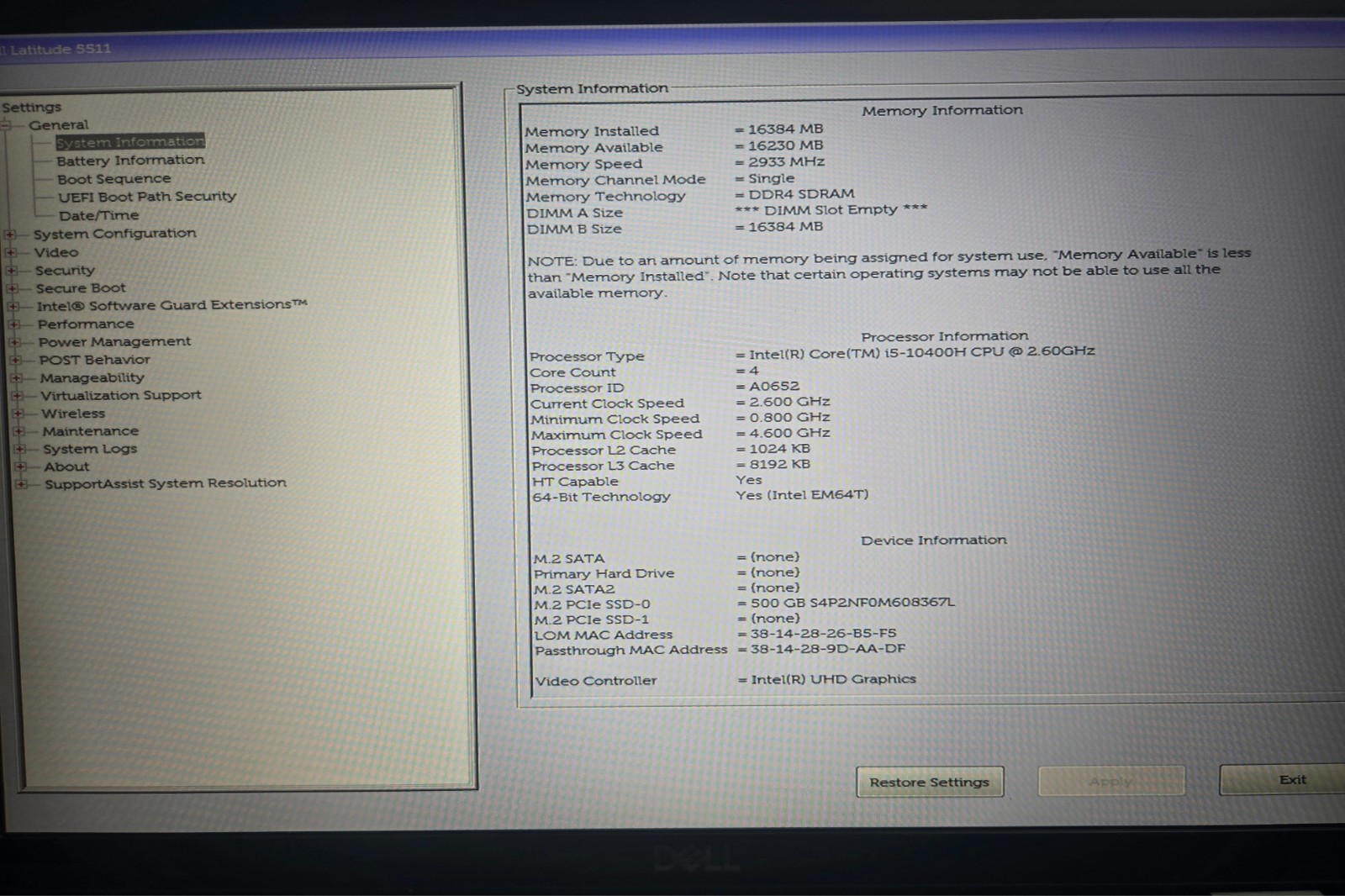This screenshot has width=1345, height=896.
Task: Select System Configuration category label
Action: tap(114, 233)
